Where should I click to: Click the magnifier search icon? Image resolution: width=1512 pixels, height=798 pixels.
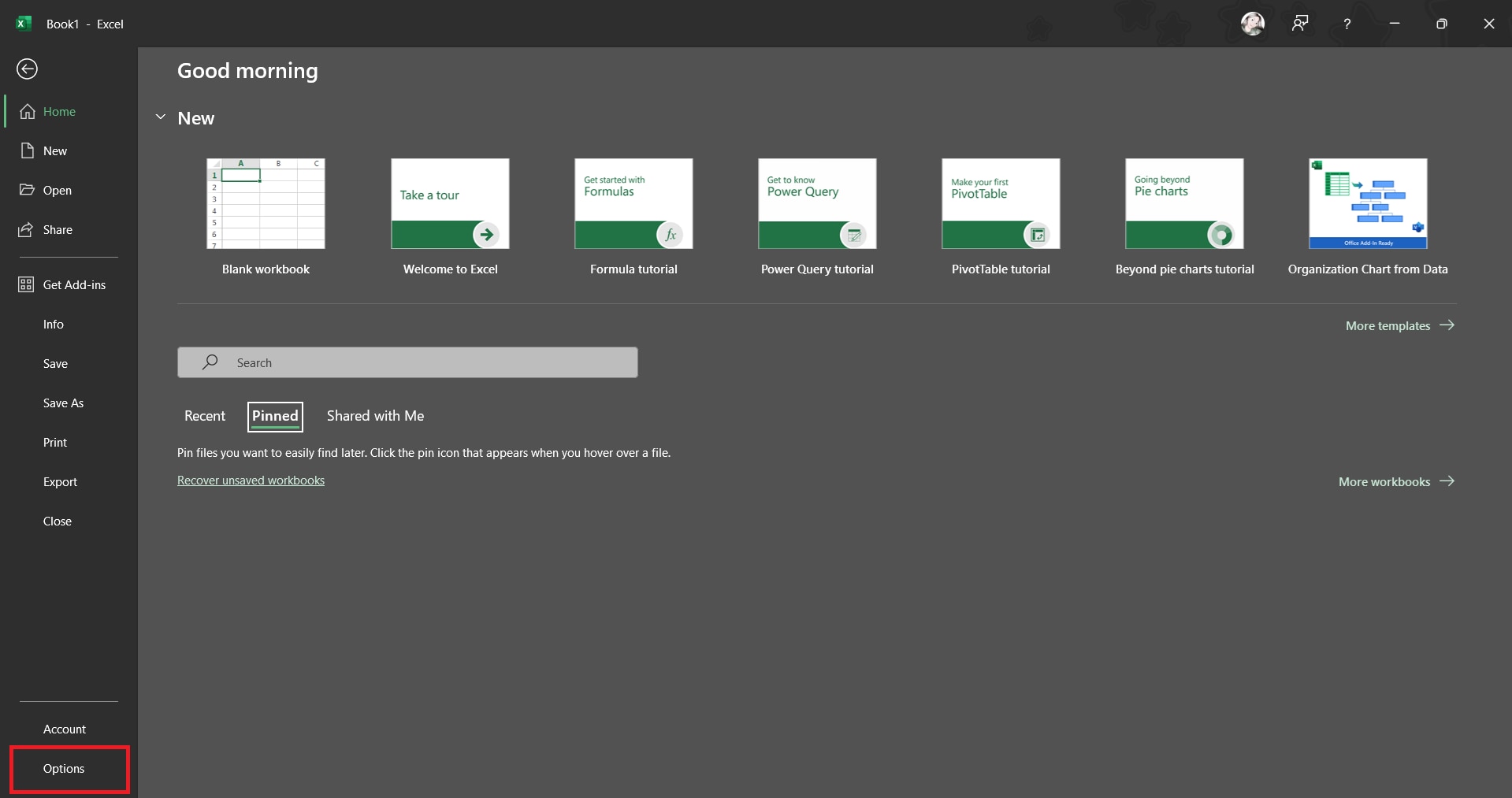210,362
